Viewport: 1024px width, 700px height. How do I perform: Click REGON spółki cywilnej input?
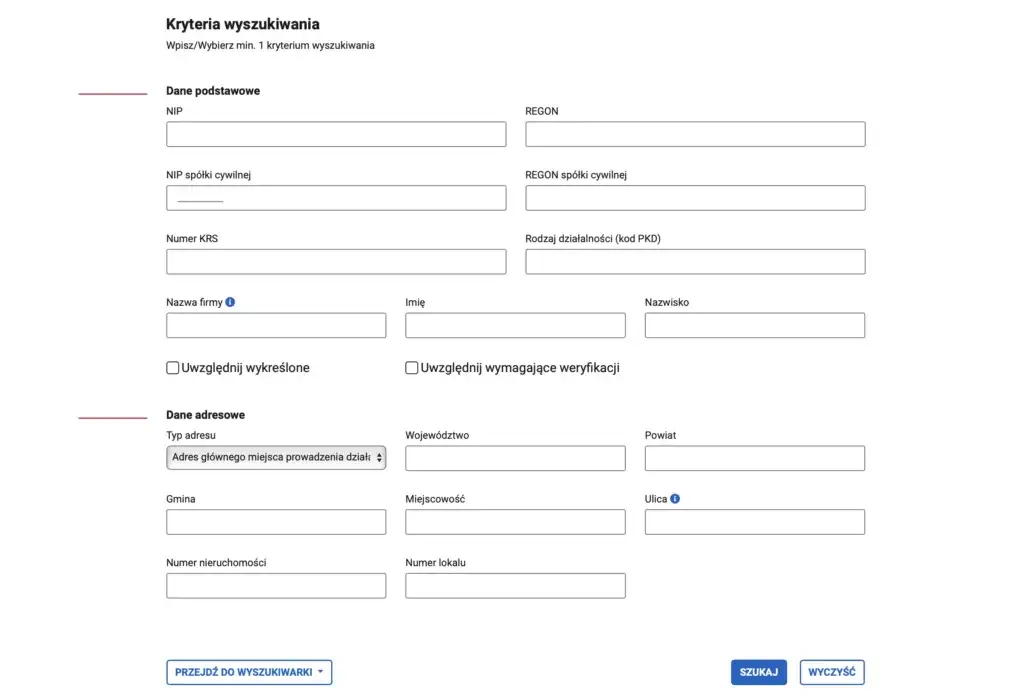695,198
